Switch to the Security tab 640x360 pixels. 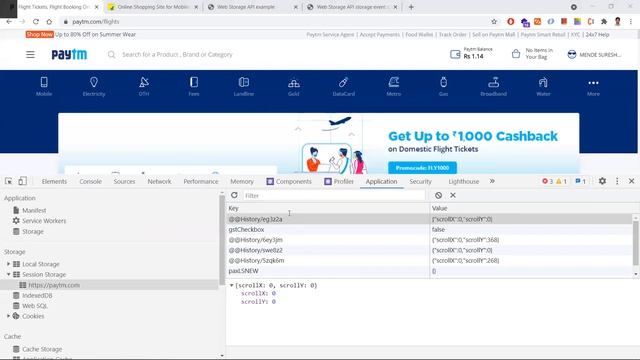point(420,181)
